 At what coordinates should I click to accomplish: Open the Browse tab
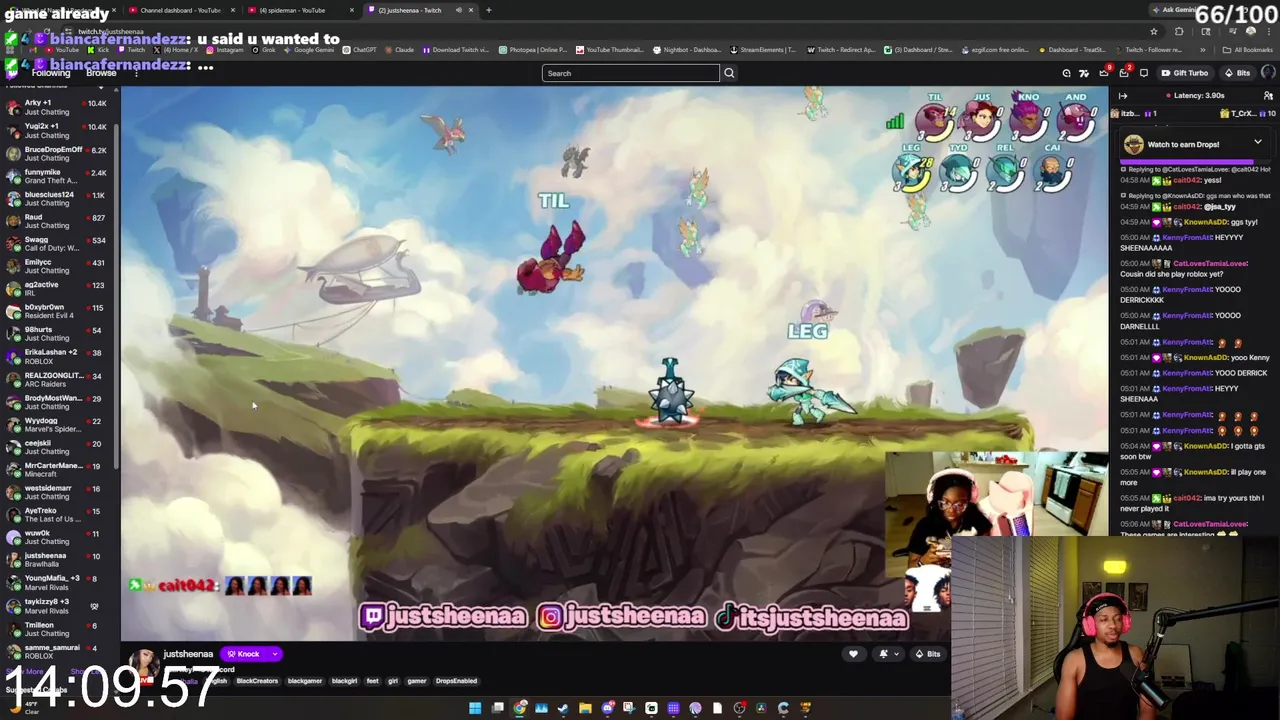101,73
